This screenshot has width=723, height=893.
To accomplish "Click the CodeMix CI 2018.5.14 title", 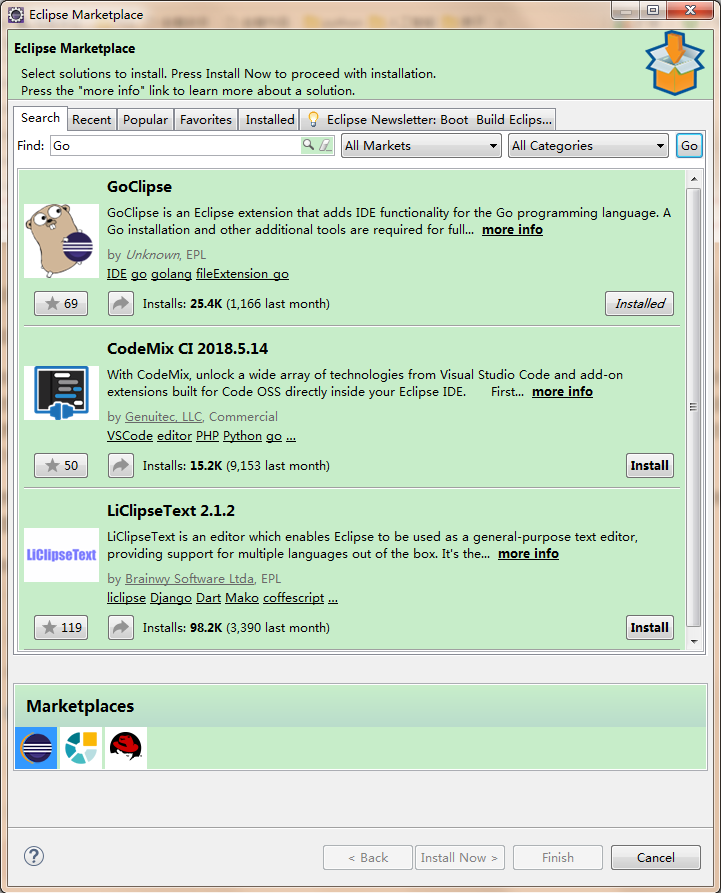I will point(188,349).
